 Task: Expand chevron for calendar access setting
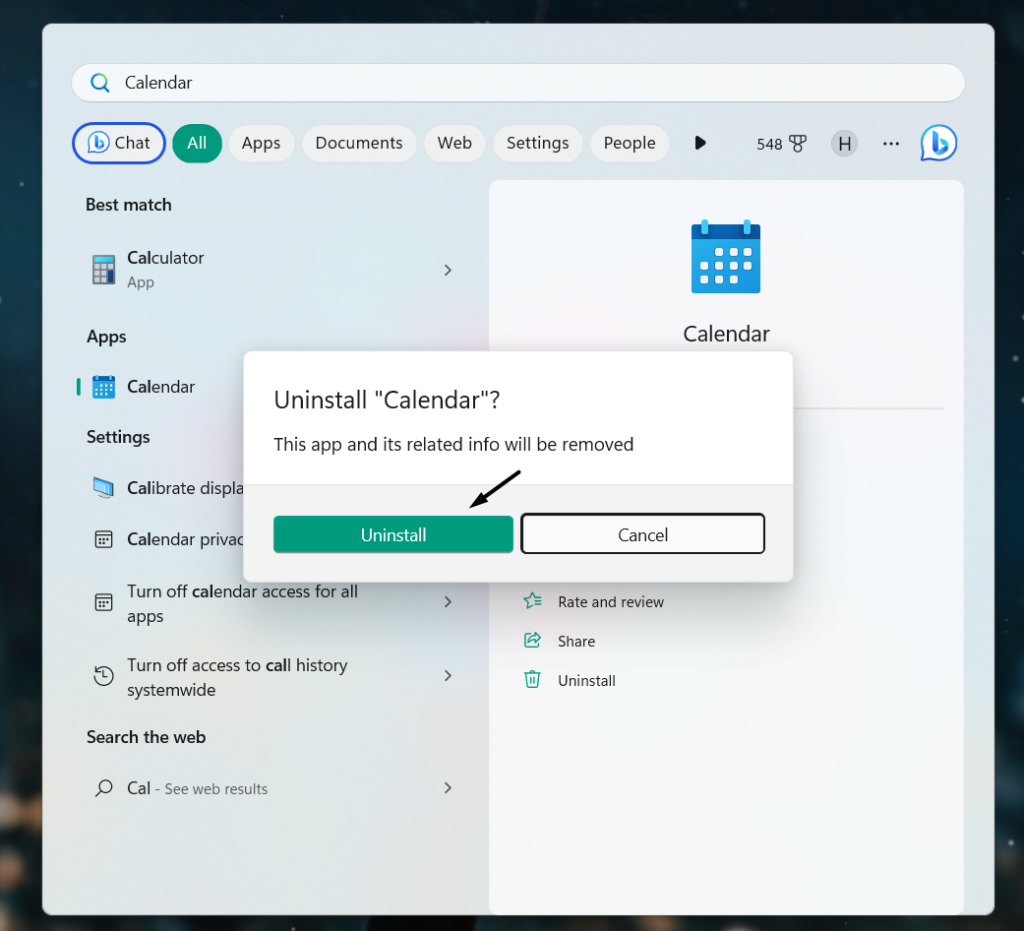coord(448,602)
